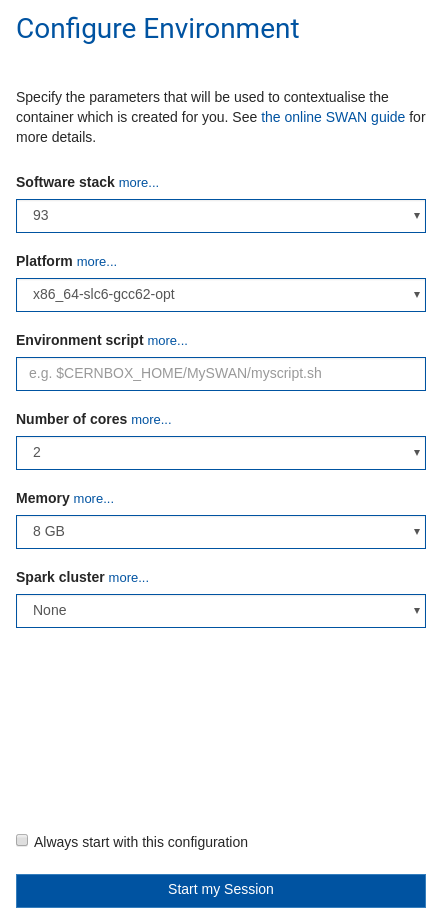Enable Always start with this configuration checkbox
Viewport: 442px width, 924px height.
point(22,840)
